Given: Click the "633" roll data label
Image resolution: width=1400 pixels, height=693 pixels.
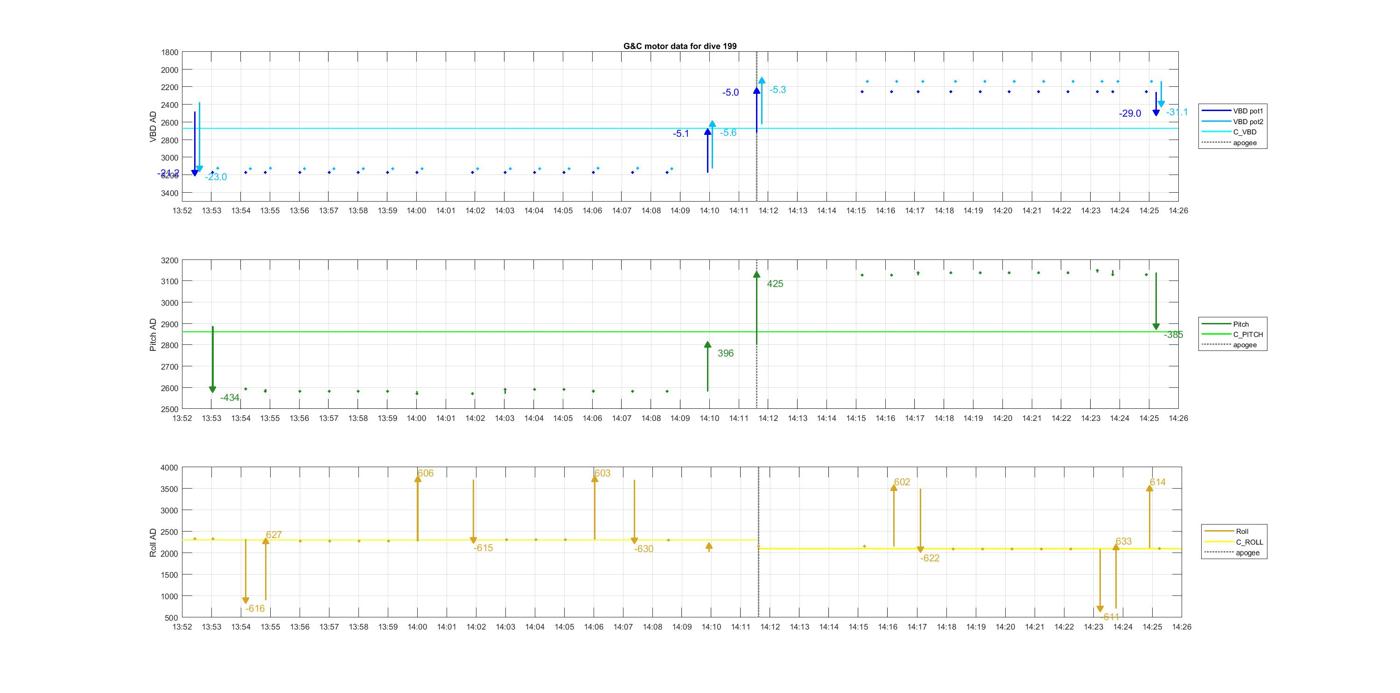Looking at the screenshot, I should pos(1124,541).
